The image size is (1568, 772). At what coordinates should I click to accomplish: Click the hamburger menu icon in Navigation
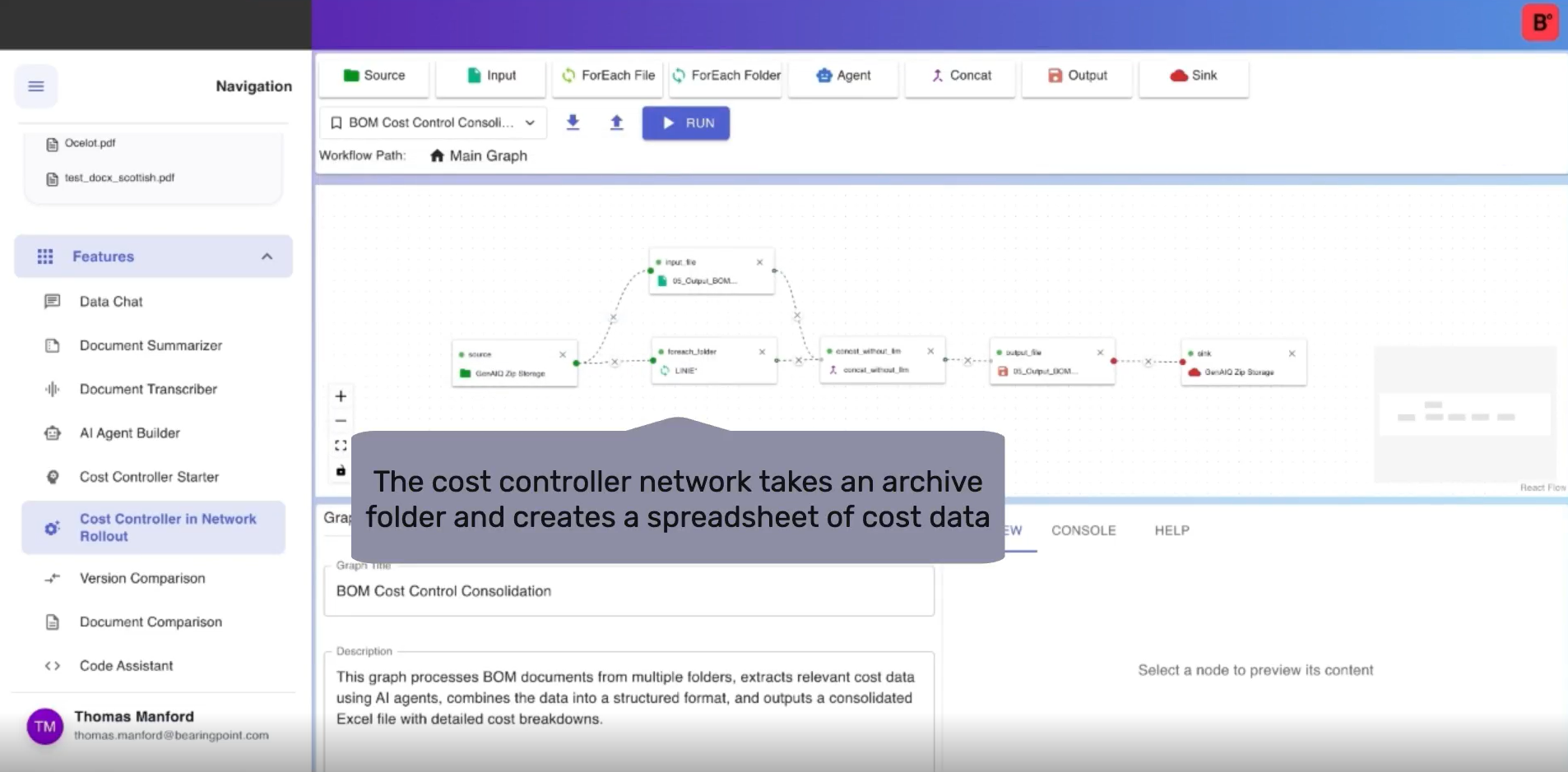[x=36, y=86]
